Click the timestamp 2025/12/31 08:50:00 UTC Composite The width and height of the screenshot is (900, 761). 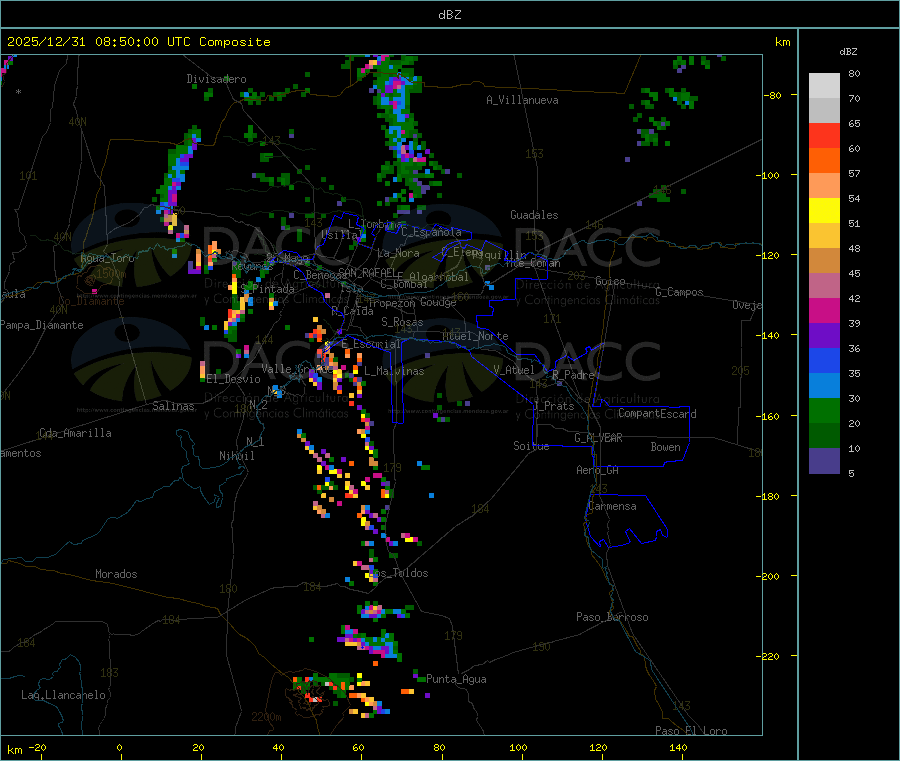[138, 42]
